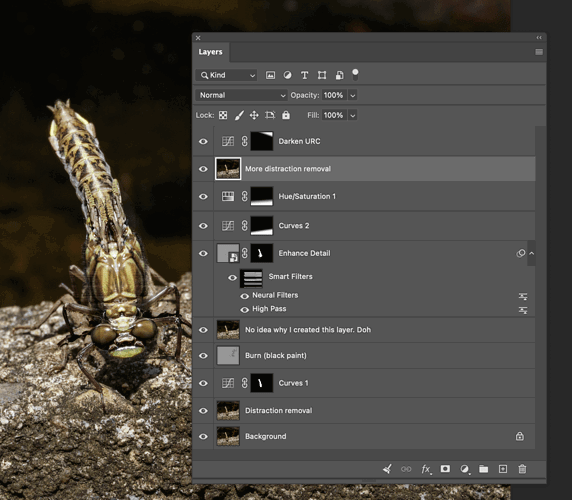
Task: Toggle High Pass filter visibility eye
Action: pyautogui.click(x=244, y=310)
